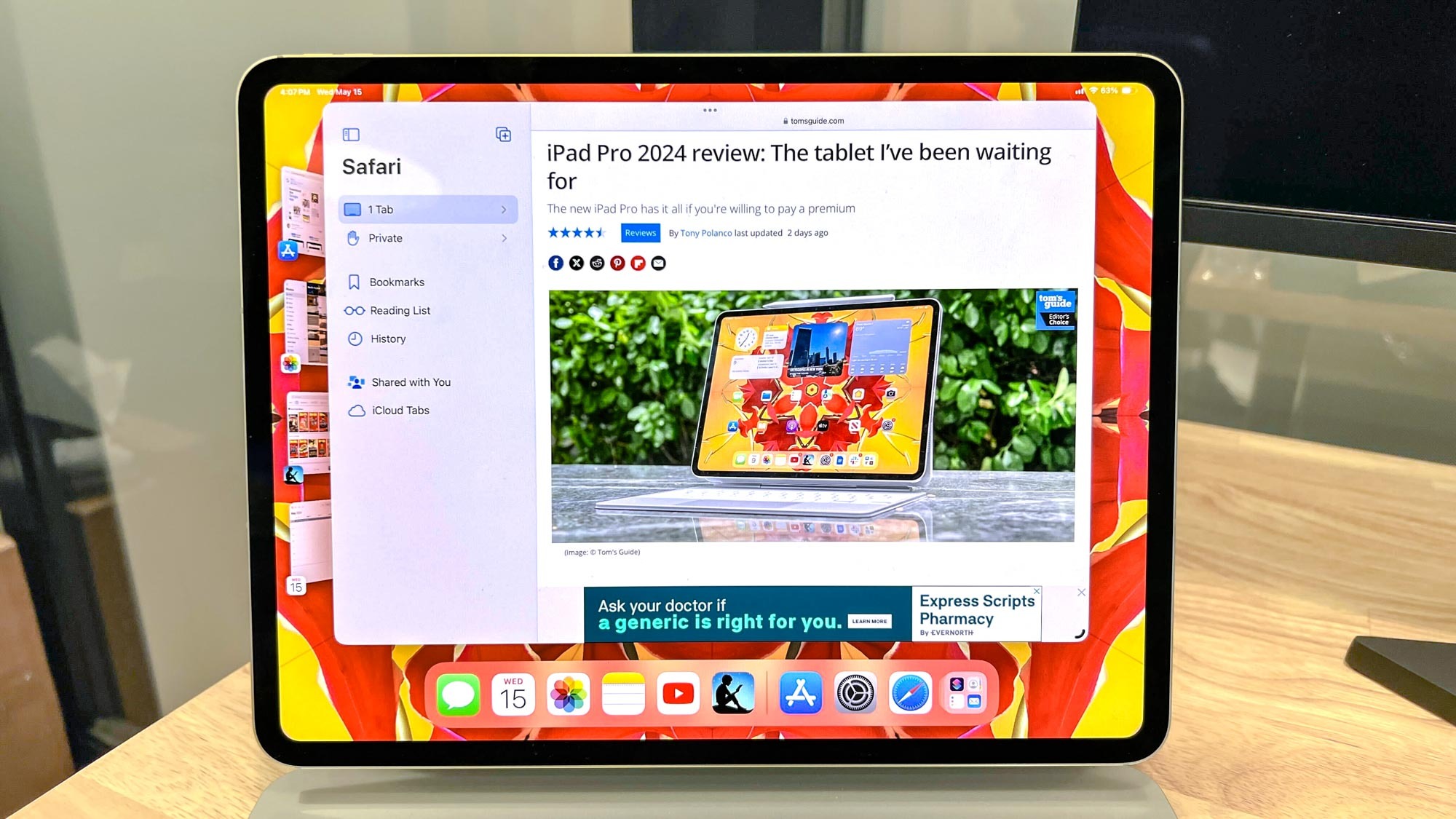Click the Shared with You section
This screenshot has height=819, width=1456.
pos(410,382)
